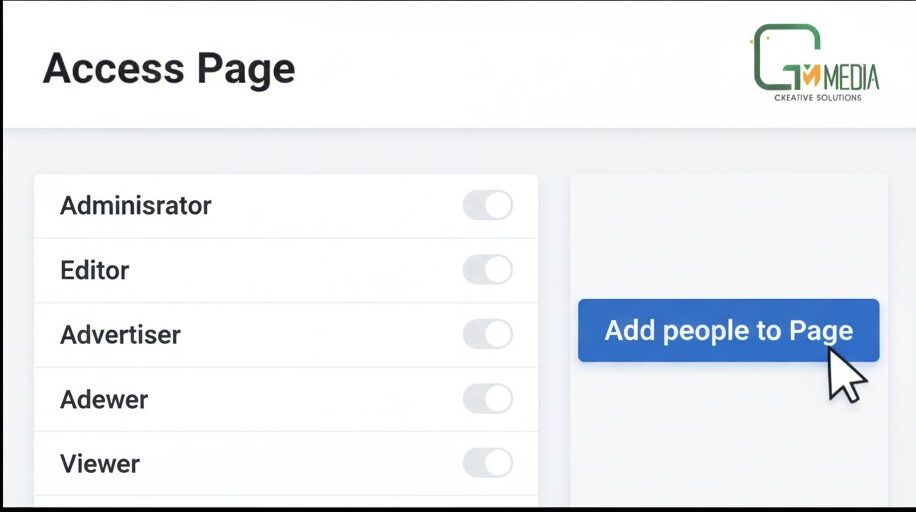Screen dimensions: 916x512
Task: Pick the Adewer role label
Action: (104, 399)
